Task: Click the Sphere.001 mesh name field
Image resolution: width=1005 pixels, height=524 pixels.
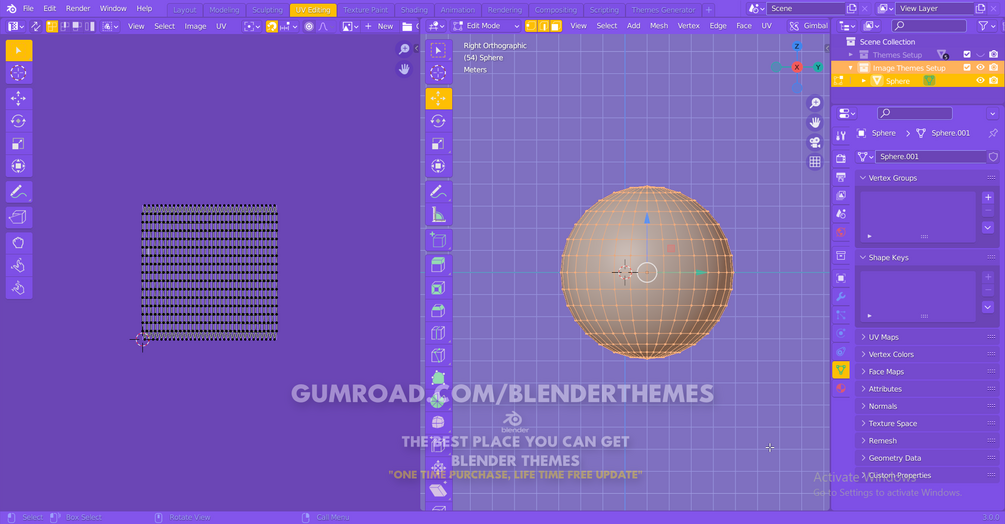Action: pyautogui.click(x=931, y=157)
